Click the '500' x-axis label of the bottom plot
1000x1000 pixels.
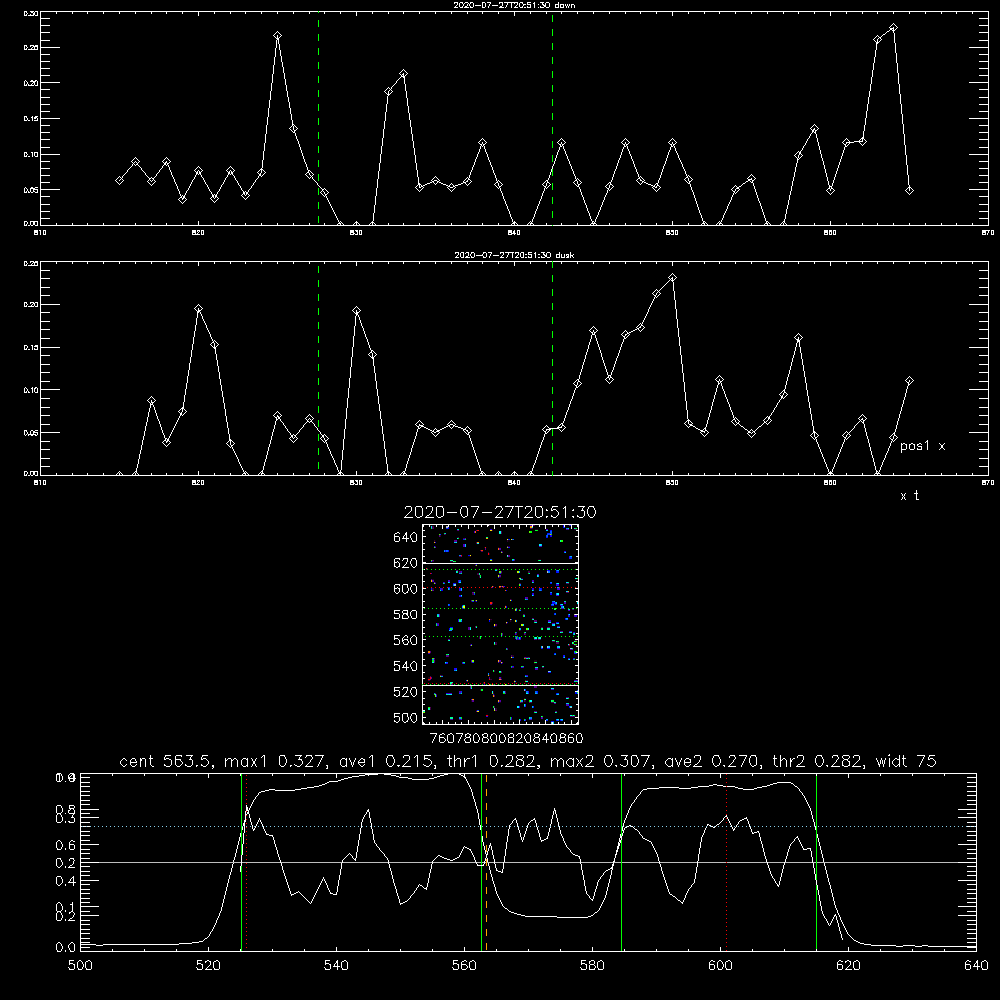[x=80, y=966]
